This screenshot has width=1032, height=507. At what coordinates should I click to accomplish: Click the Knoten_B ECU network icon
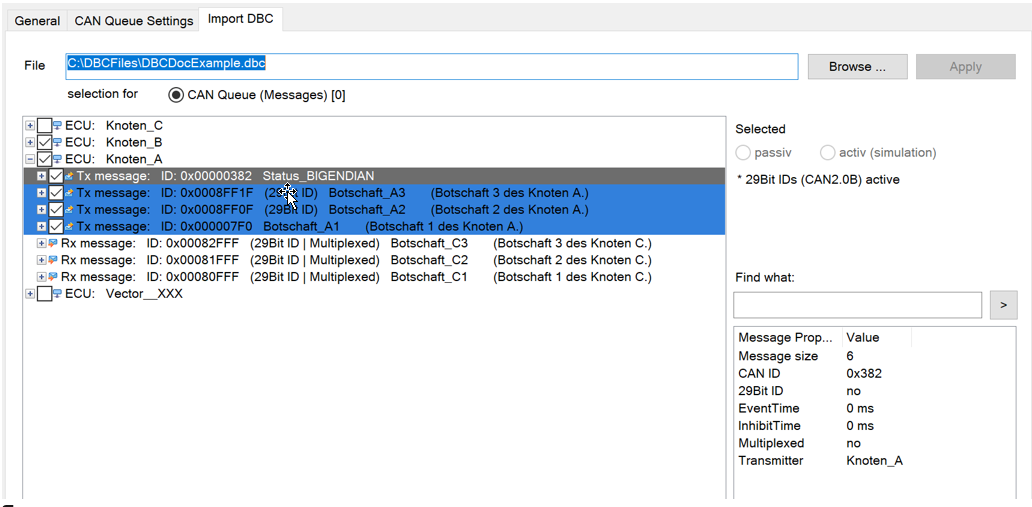(x=57, y=142)
